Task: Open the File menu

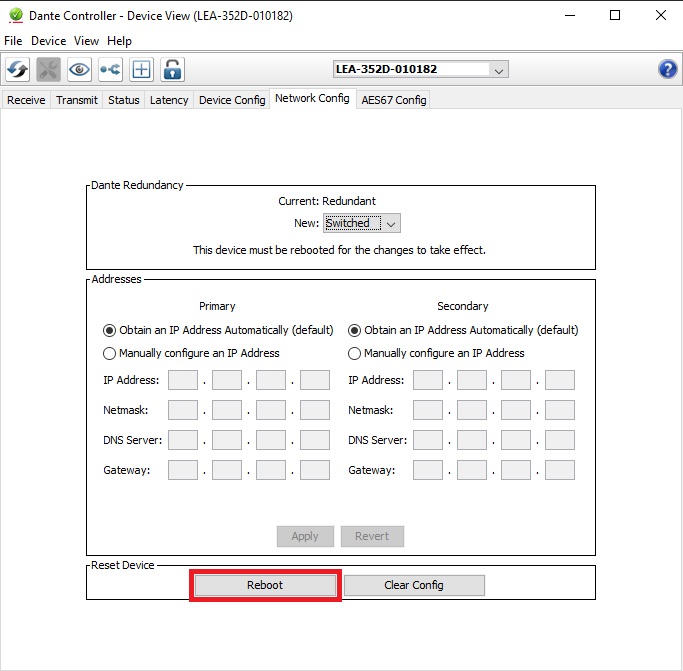Action: tap(13, 41)
